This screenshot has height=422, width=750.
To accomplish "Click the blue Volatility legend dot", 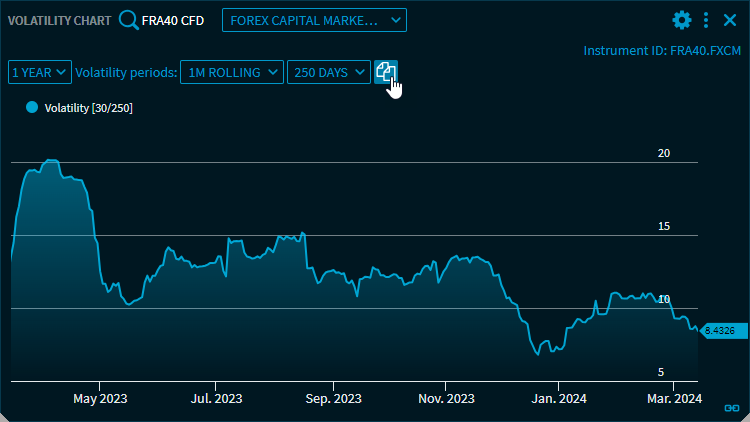I will coord(31,107).
